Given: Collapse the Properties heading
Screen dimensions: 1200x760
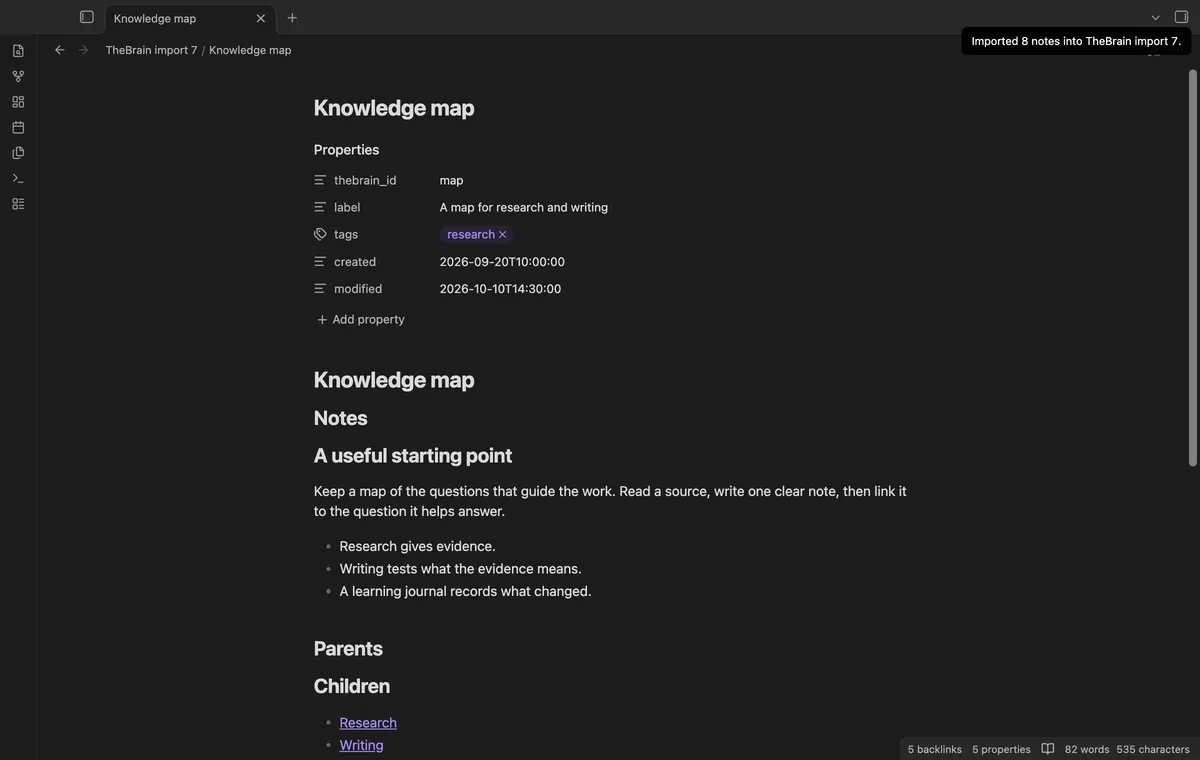Looking at the screenshot, I should tap(346, 149).
